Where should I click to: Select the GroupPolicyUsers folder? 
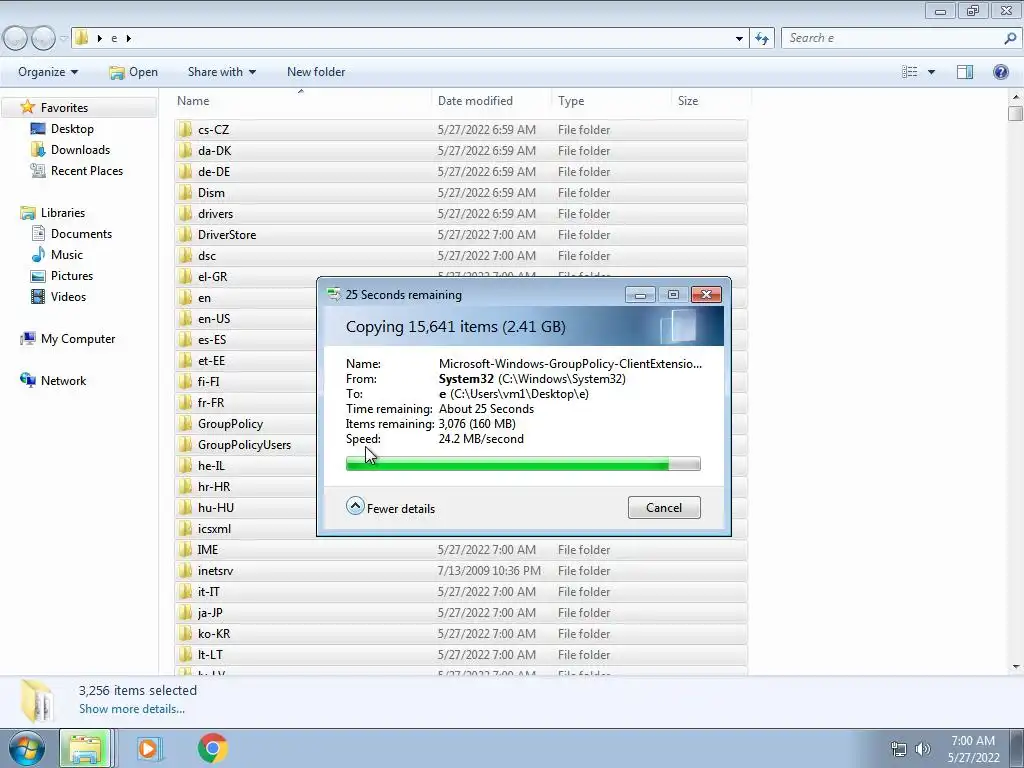(244, 444)
